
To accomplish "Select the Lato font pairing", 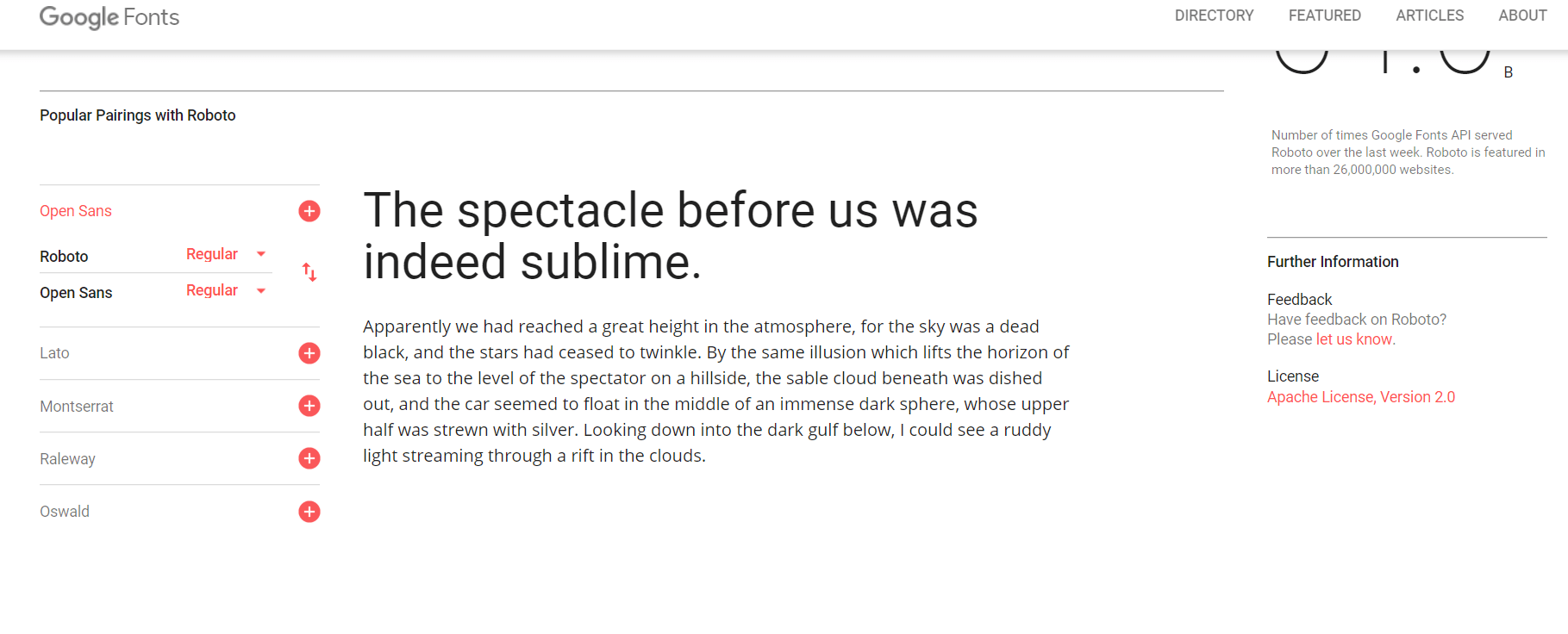I will pyautogui.click(x=54, y=353).
